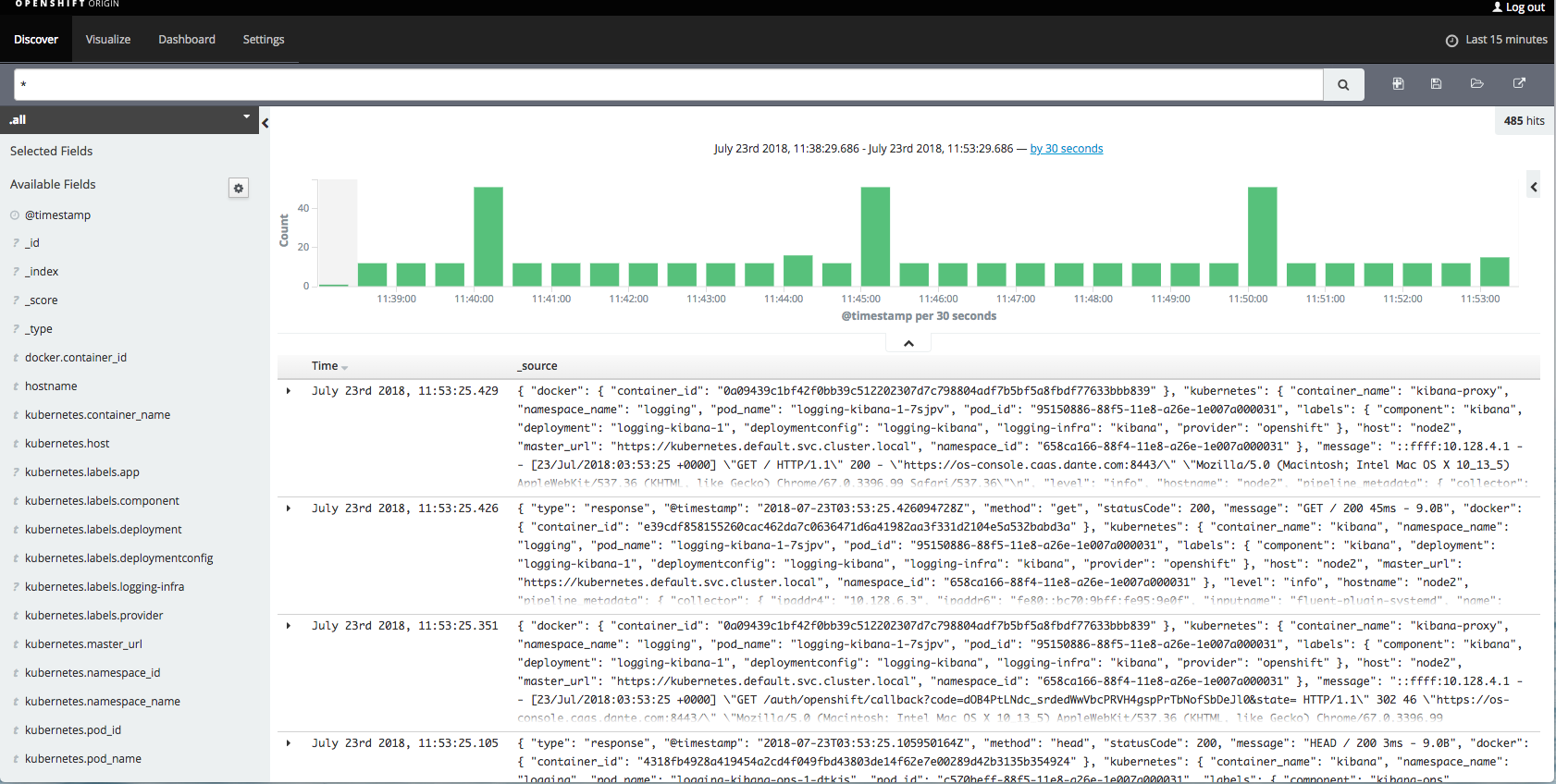Switch to the Discover tab
The height and width of the screenshot is (784, 1556).
(x=36, y=40)
